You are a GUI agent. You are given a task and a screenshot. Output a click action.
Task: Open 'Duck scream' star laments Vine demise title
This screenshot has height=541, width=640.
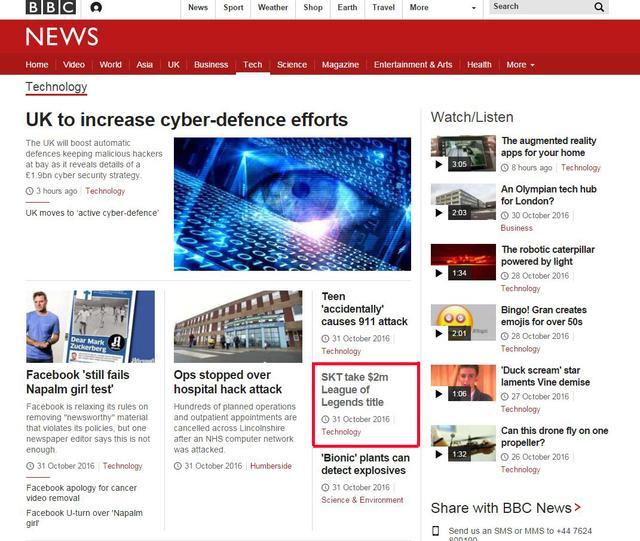pos(546,376)
